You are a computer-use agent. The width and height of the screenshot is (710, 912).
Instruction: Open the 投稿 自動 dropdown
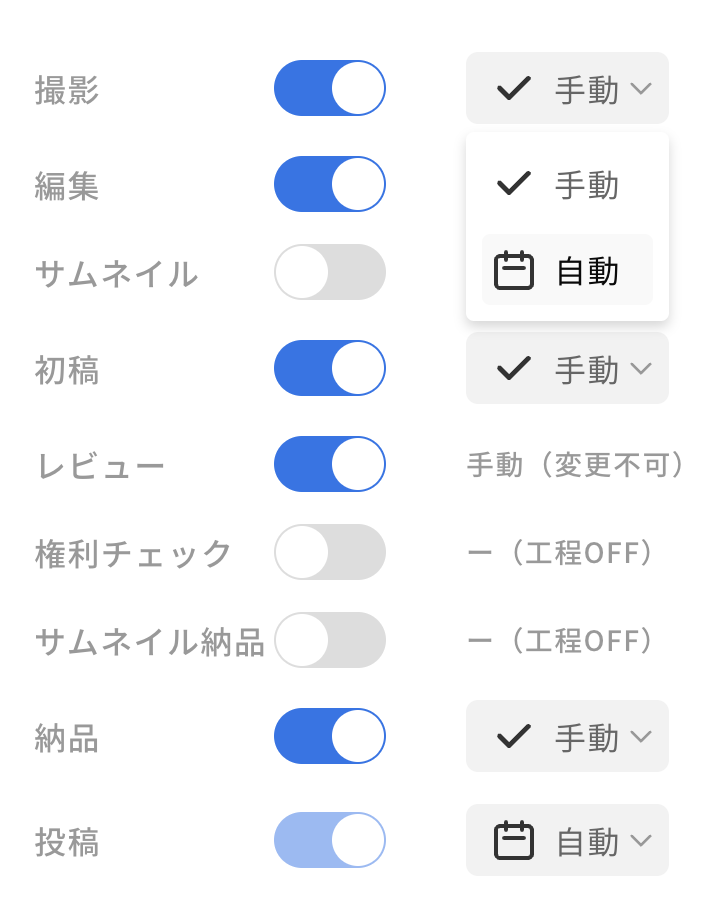click(567, 841)
